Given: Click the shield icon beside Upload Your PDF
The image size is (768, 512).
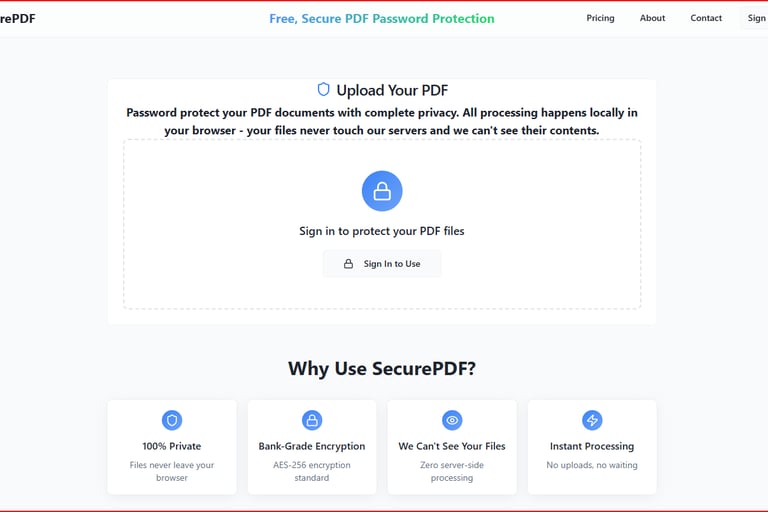Looking at the screenshot, I should pyautogui.click(x=323, y=89).
